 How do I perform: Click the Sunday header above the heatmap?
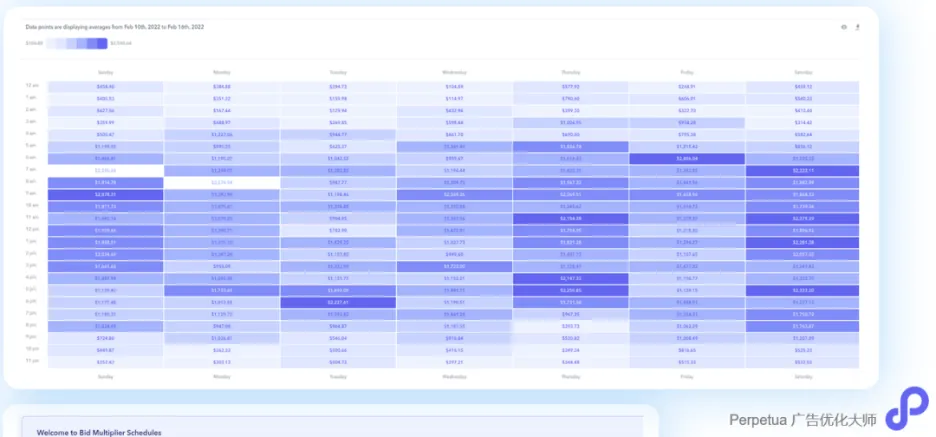click(105, 72)
